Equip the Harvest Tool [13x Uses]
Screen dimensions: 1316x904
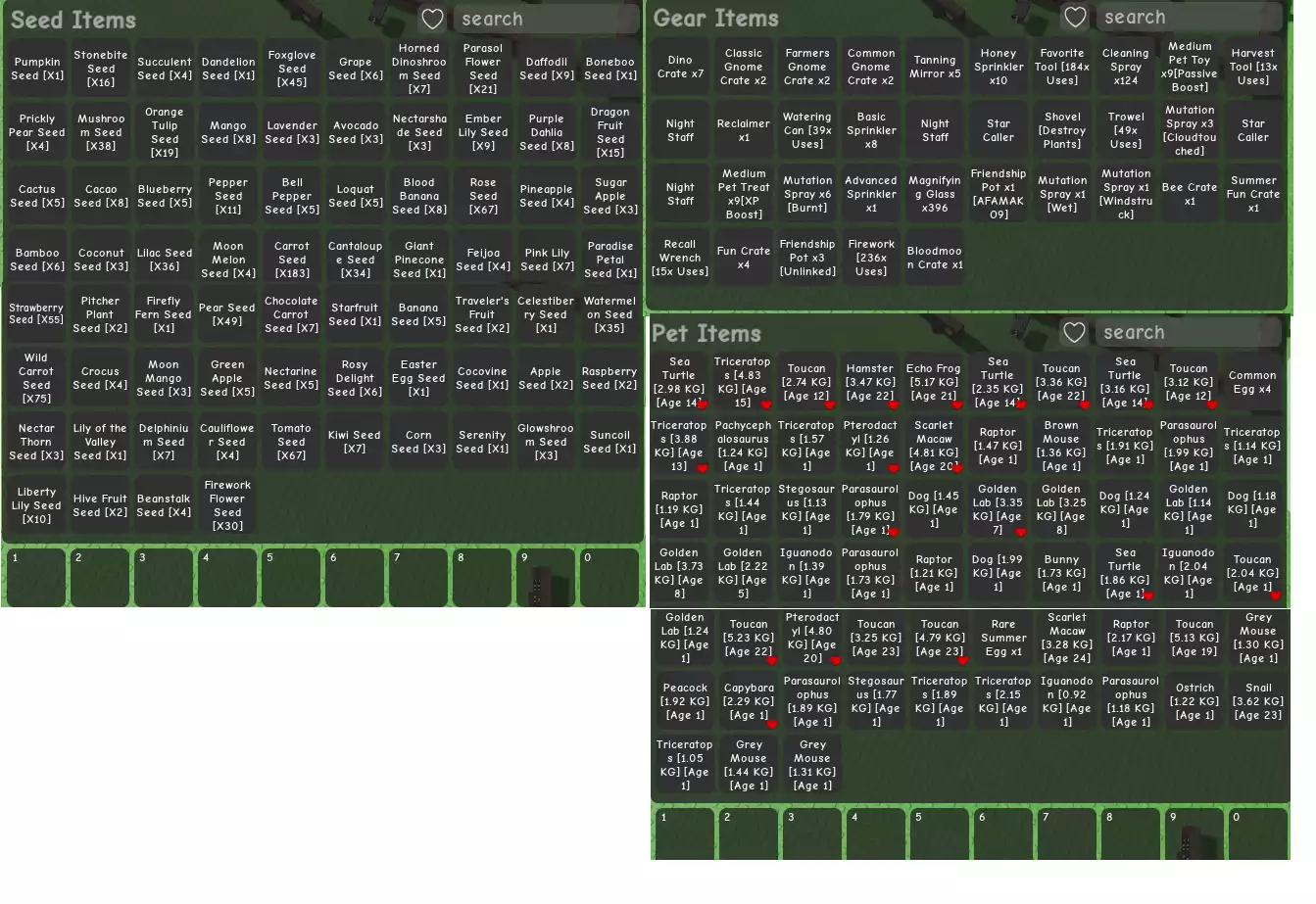[x=1252, y=68]
